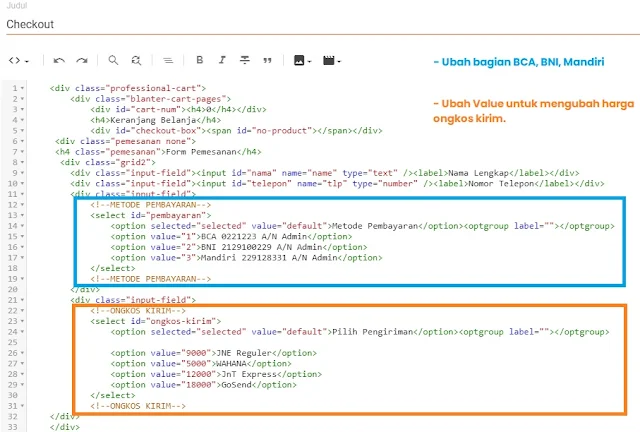Image resolution: width=640 pixels, height=432 pixels.
Task: Click the 'Pilih Pengiriman' option line
Action: 360,332
